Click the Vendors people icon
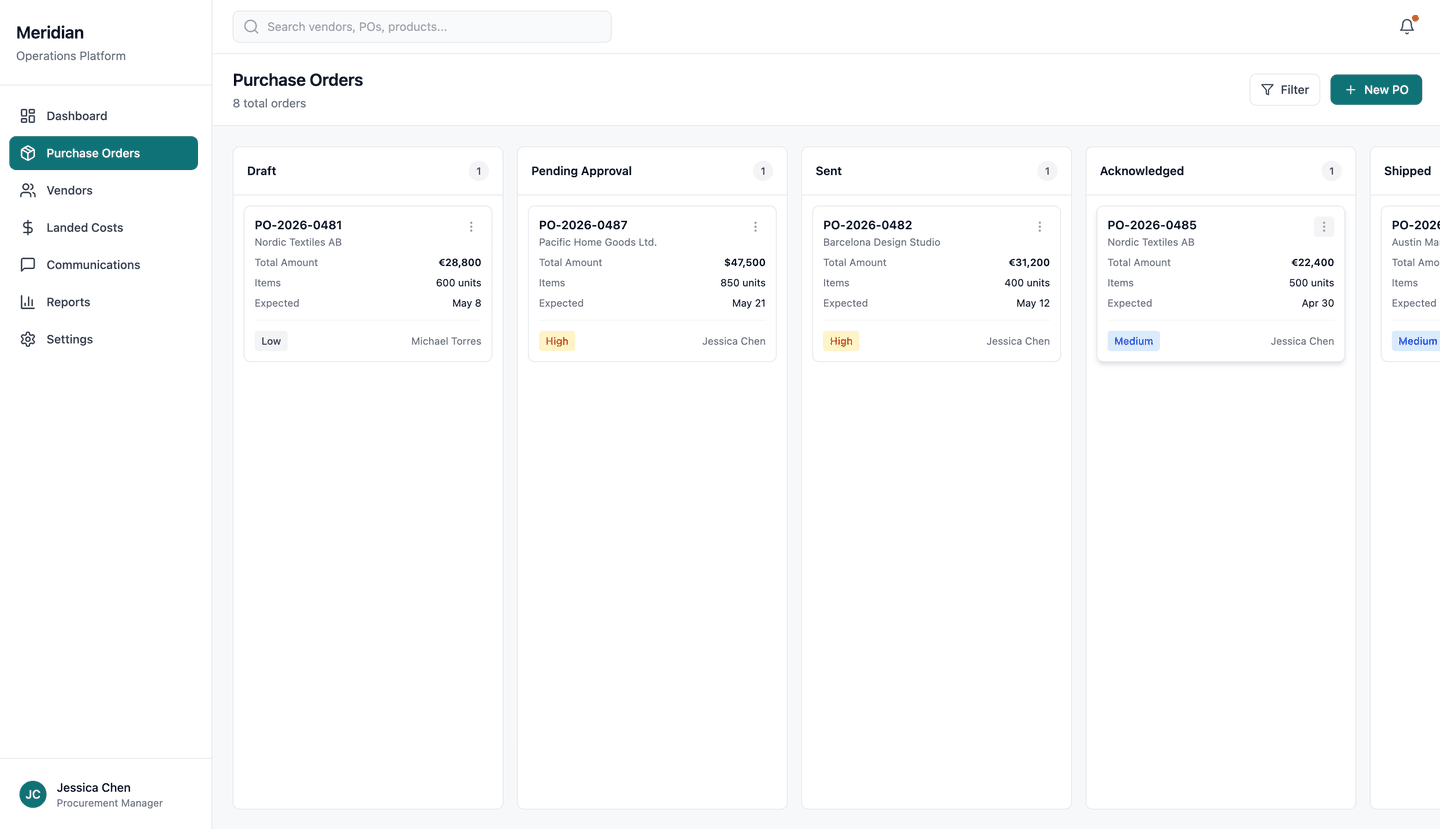 pyautogui.click(x=28, y=190)
